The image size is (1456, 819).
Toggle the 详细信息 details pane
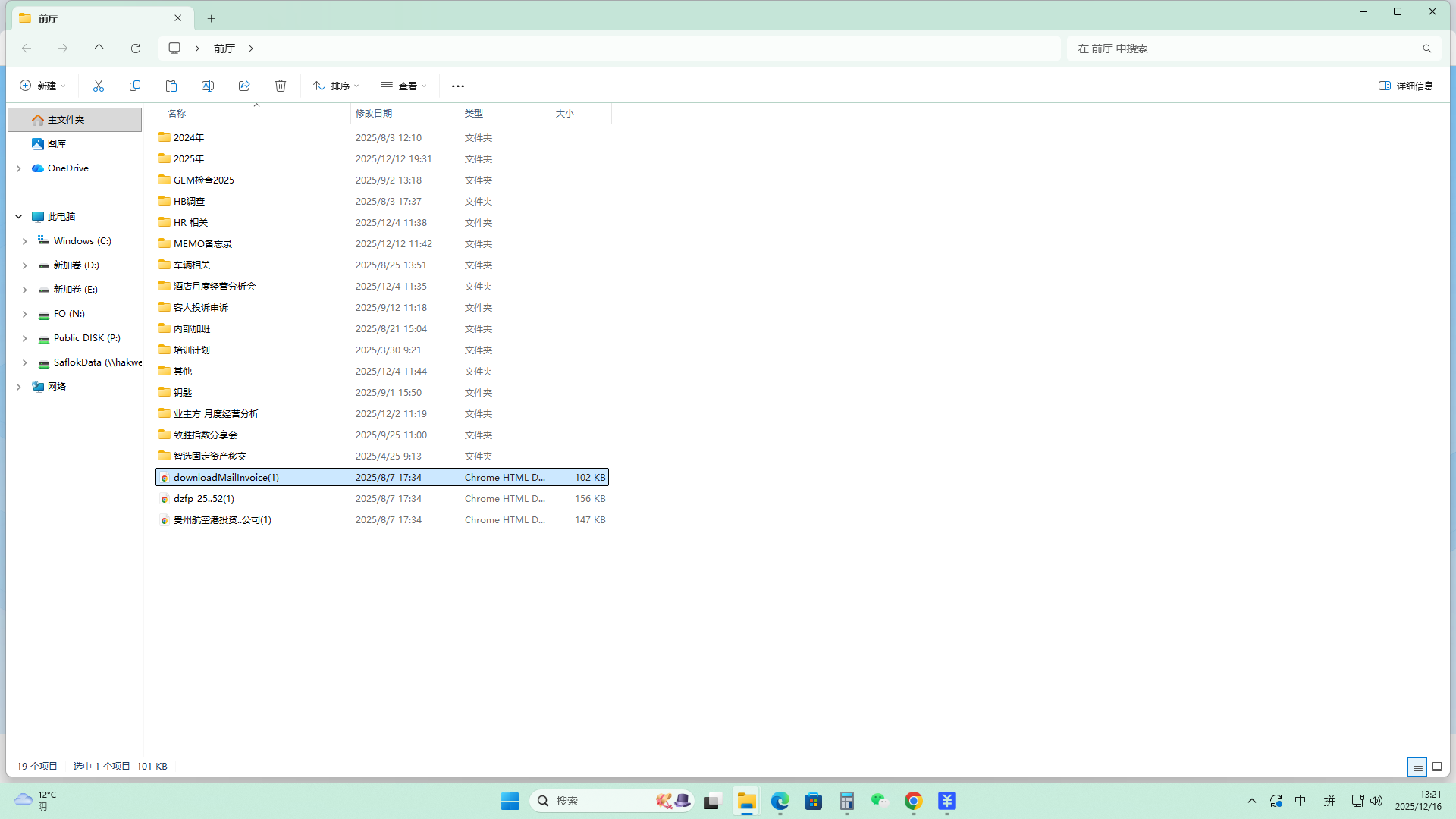(1405, 86)
